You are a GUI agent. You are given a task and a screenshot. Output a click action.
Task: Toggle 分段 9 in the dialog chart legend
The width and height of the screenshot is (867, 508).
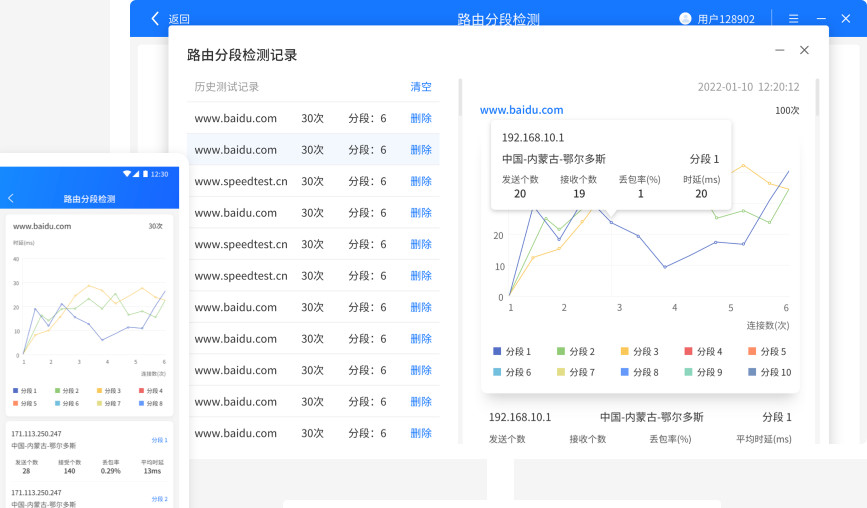click(703, 372)
